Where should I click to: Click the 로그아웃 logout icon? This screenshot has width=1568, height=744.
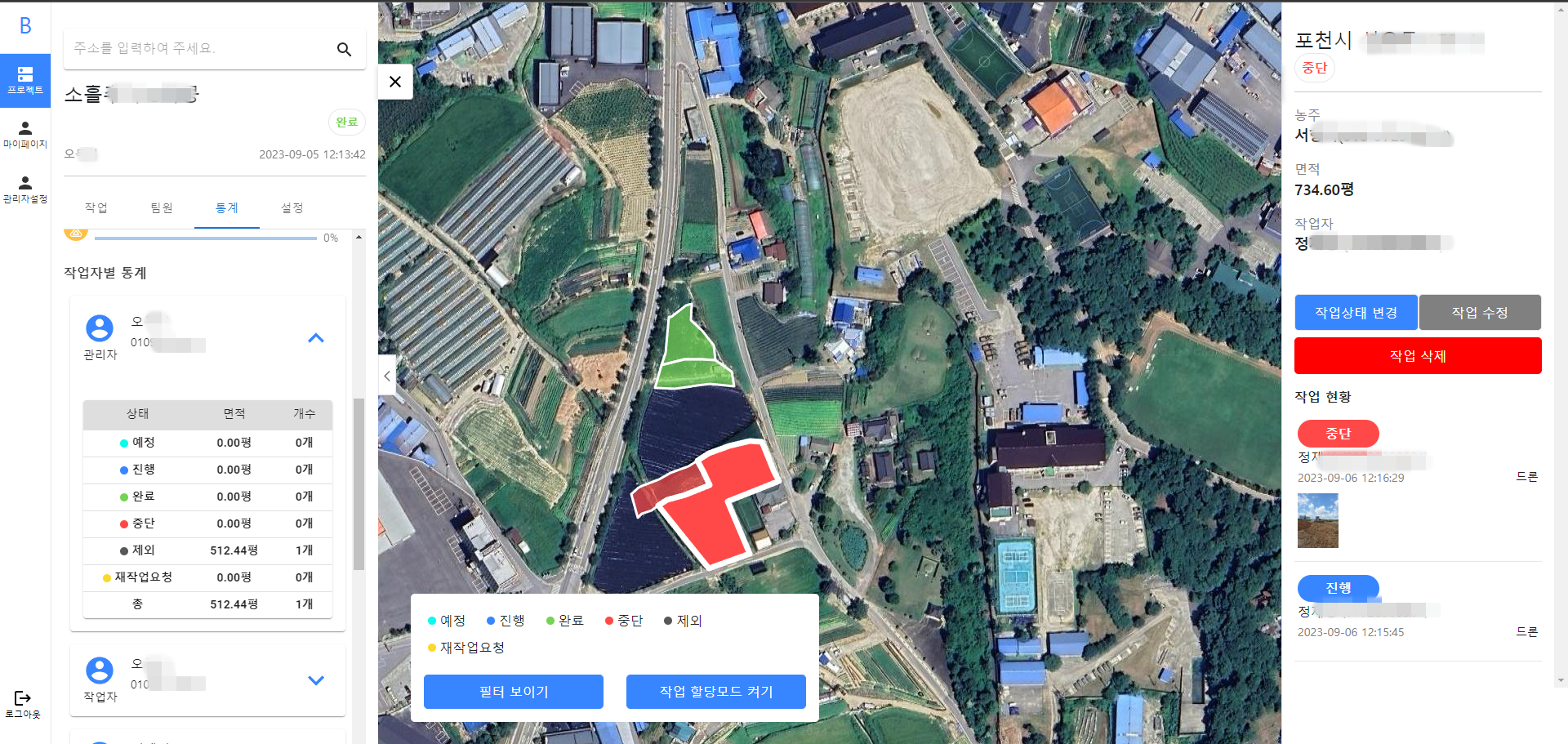click(x=23, y=704)
